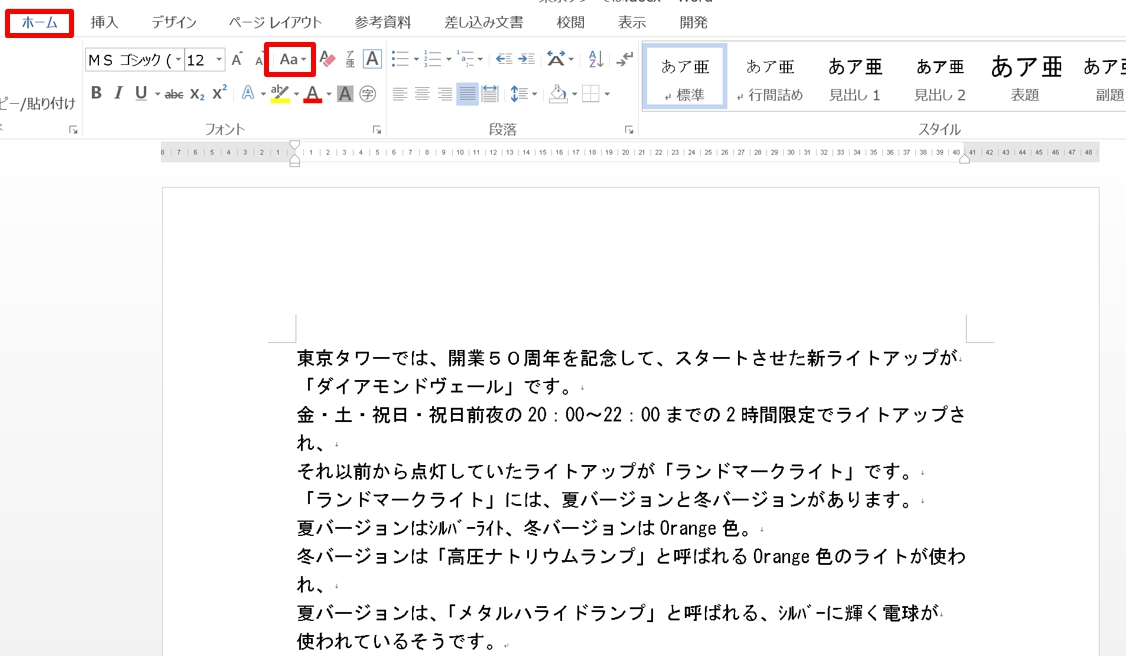Apply superscript formatting
The height and width of the screenshot is (656, 1126).
219,94
